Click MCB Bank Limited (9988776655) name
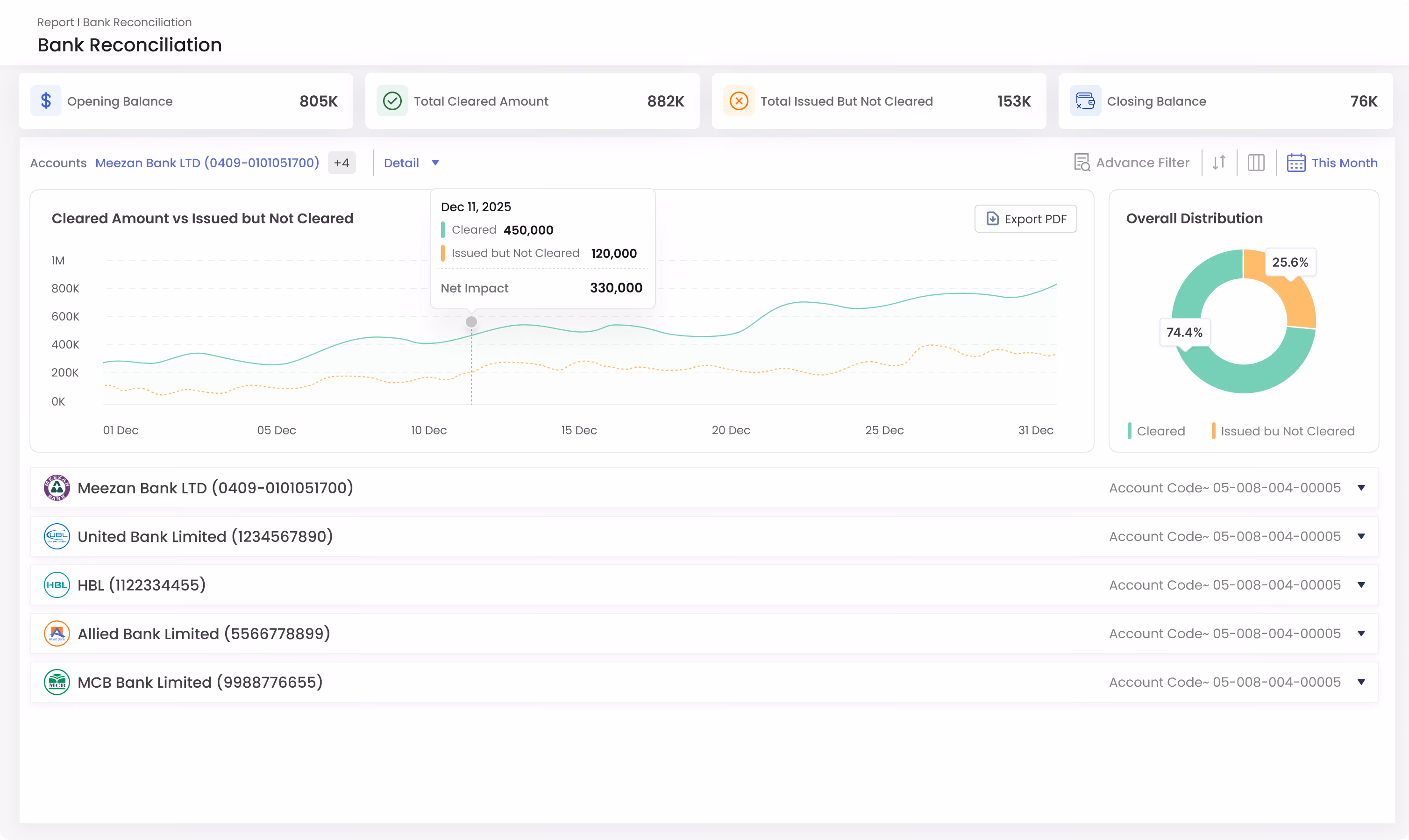This screenshot has height=840, width=1409. click(x=200, y=682)
